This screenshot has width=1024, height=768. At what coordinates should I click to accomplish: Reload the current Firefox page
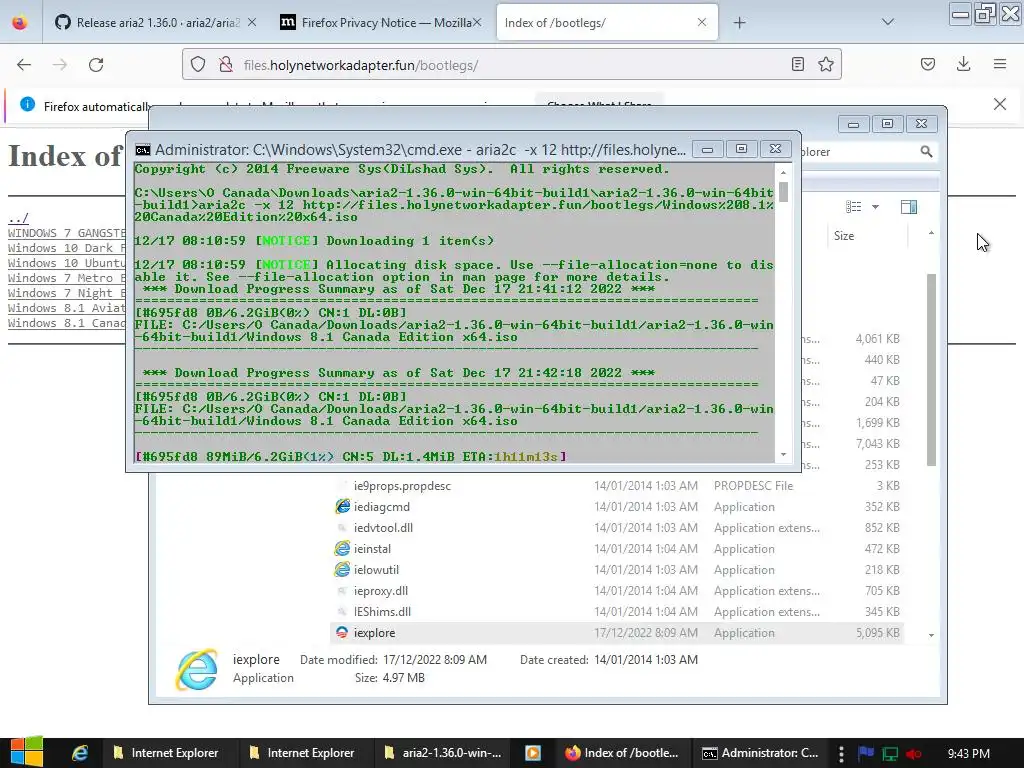point(96,65)
